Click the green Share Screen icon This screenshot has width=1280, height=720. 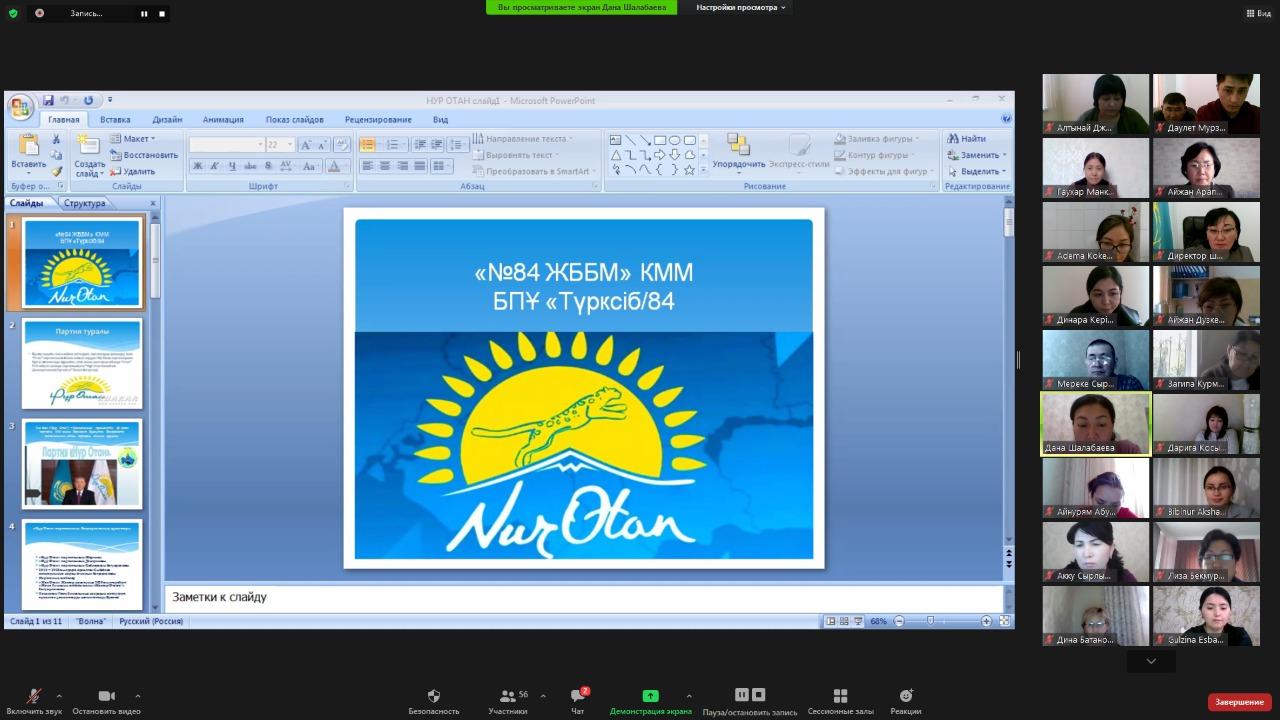pyautogui.click(x=650, y=696)
